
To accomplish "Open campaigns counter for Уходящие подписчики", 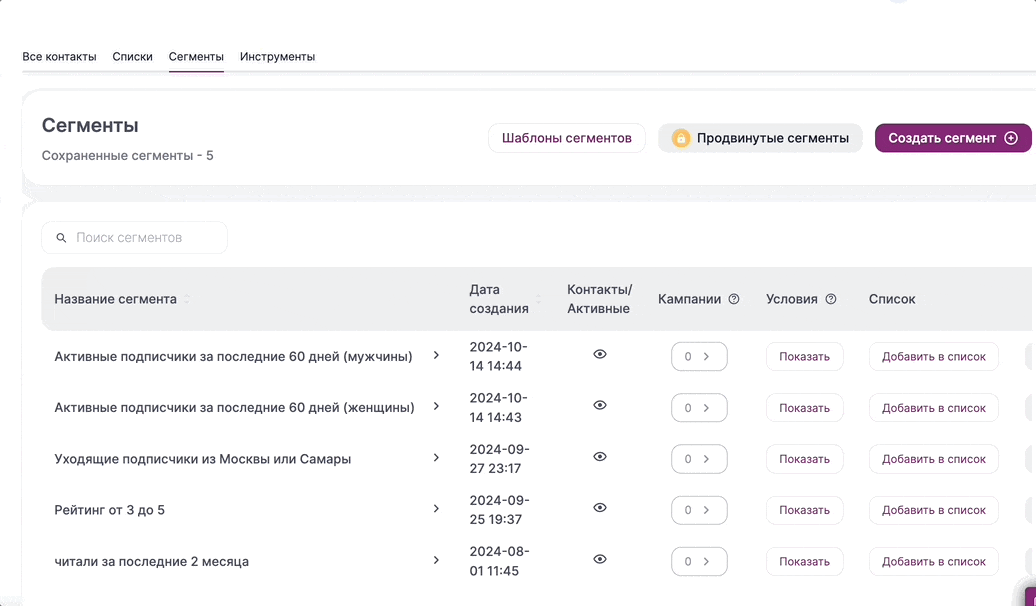I will [699, 459].
